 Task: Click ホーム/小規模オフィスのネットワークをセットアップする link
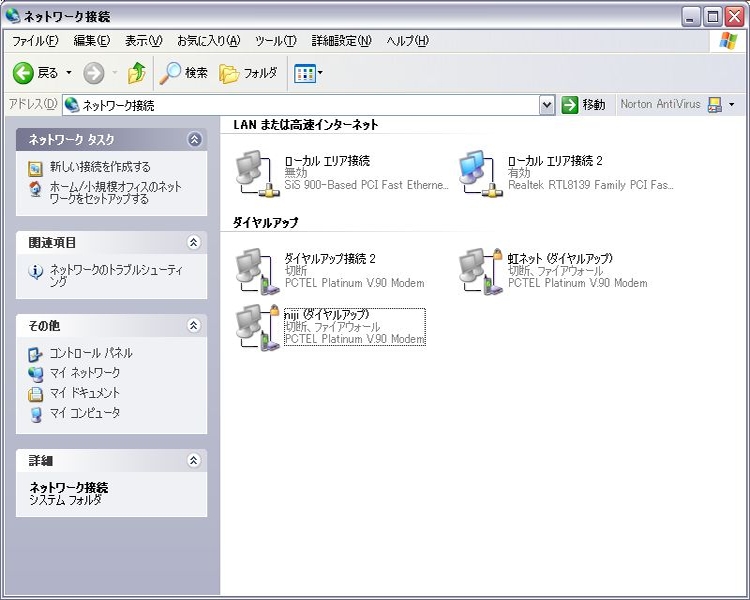tap(115, 192)
